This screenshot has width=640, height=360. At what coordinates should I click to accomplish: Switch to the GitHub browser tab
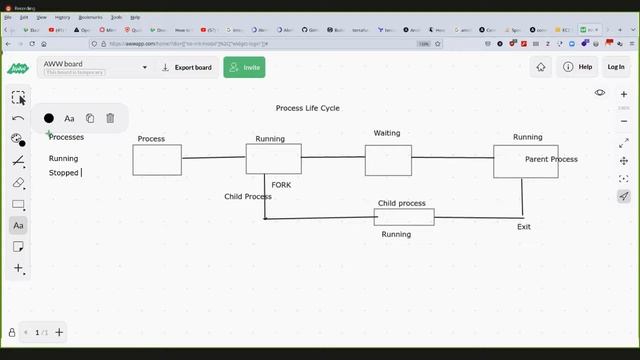(309, 30)
